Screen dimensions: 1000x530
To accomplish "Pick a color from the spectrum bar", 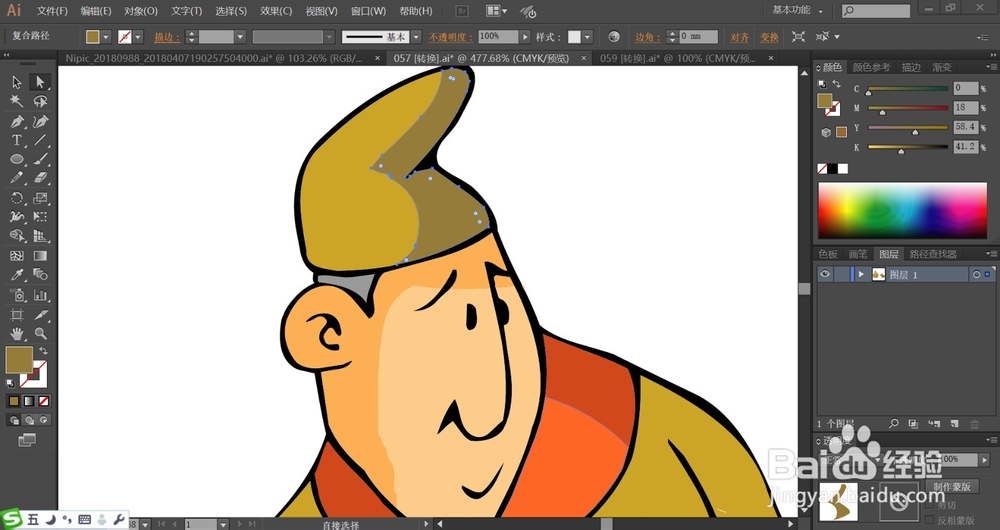I will [x=902, y=210].
